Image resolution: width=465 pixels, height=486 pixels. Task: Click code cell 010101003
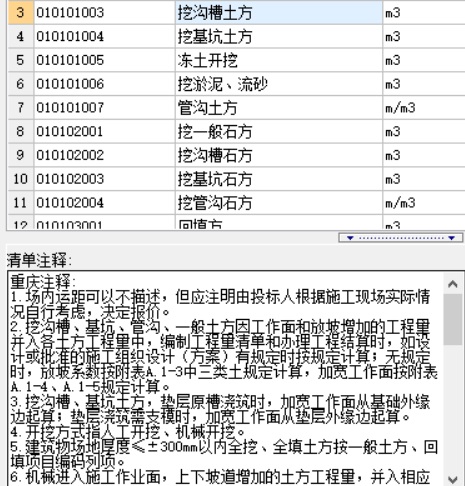(x=105, y=13)
